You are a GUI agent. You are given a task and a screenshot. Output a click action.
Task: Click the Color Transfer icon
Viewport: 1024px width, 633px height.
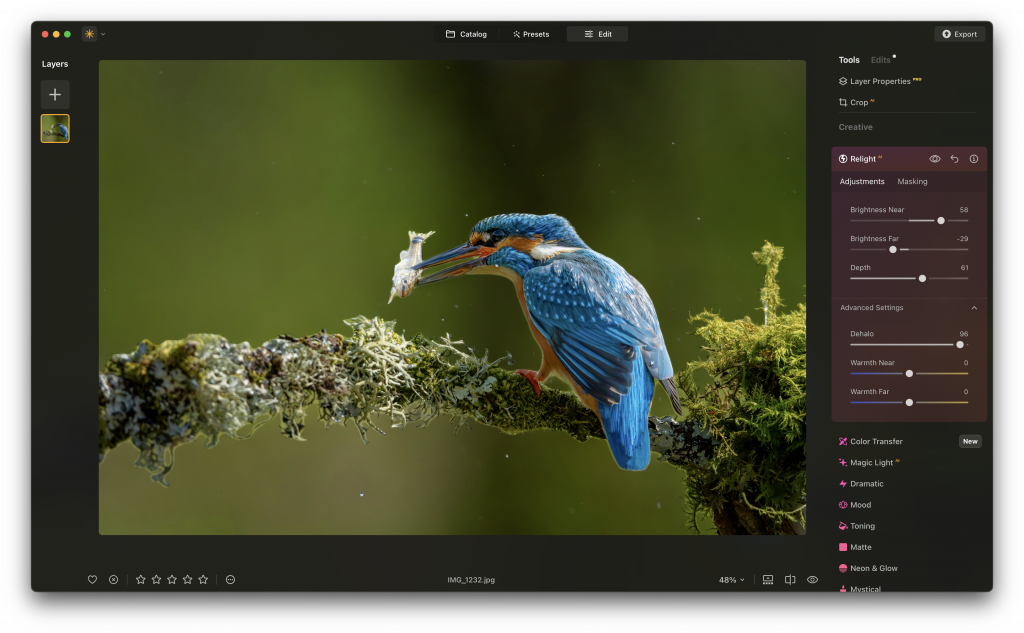(x=843, y=442)
